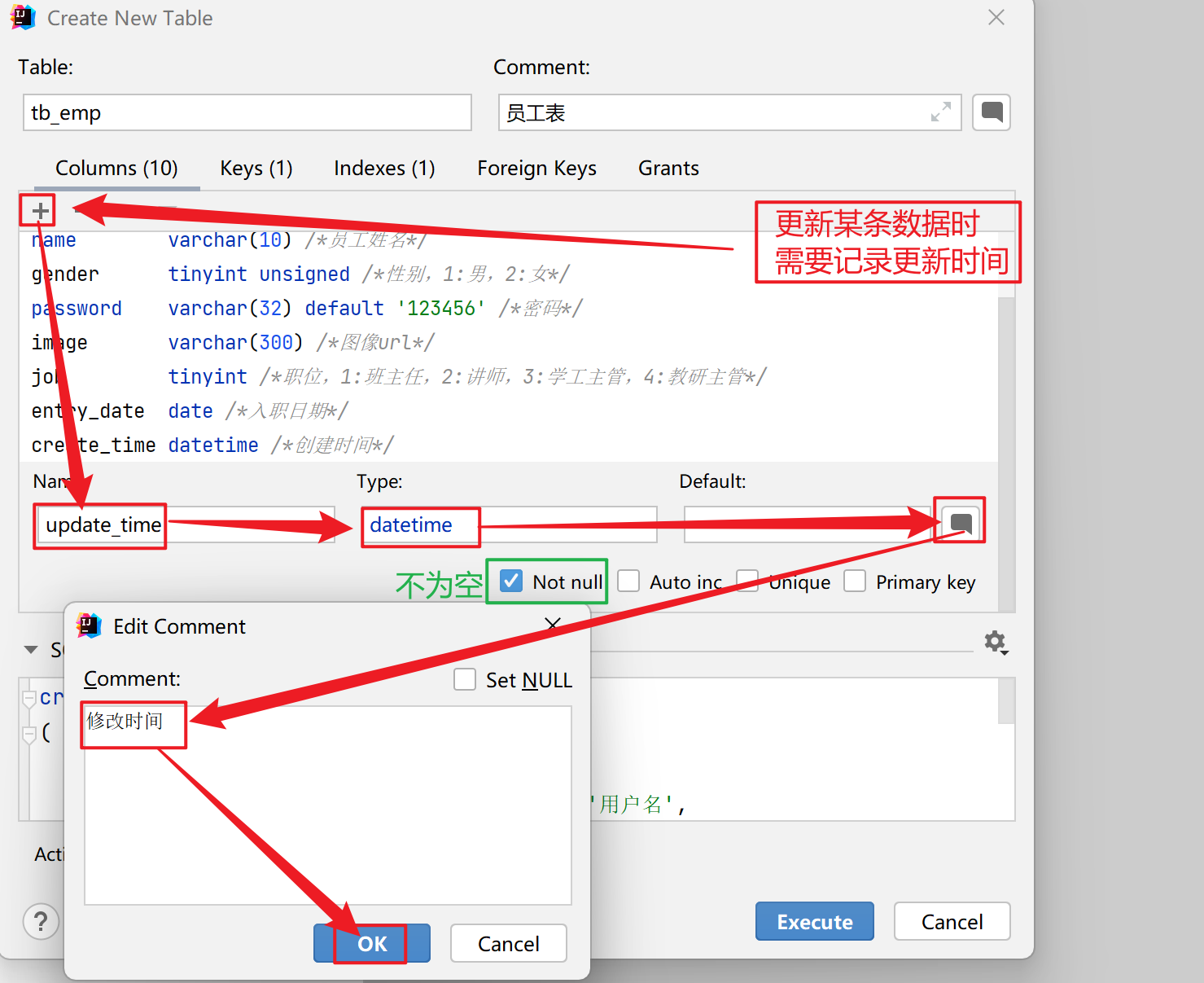Close the Create New Table dialog
This screenshot has width=1204, height=983.
point(996,18)
